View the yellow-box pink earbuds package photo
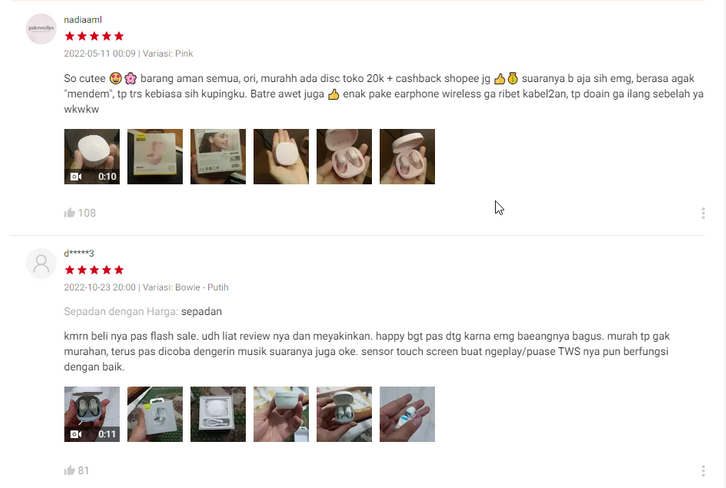 [155, 156]
